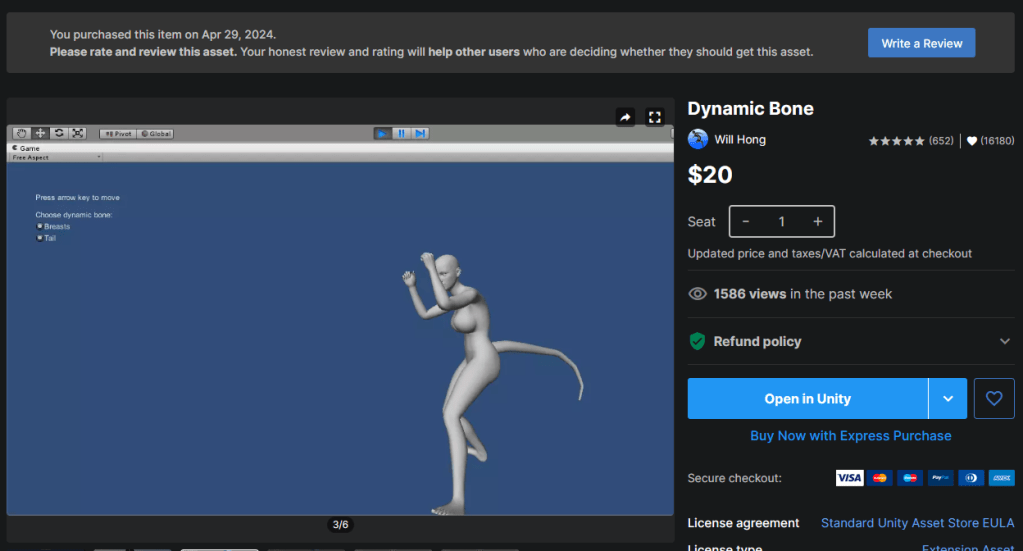Add Dynamic Bone to favorites with heart button

pyautogui.click(x=994, y=398)
